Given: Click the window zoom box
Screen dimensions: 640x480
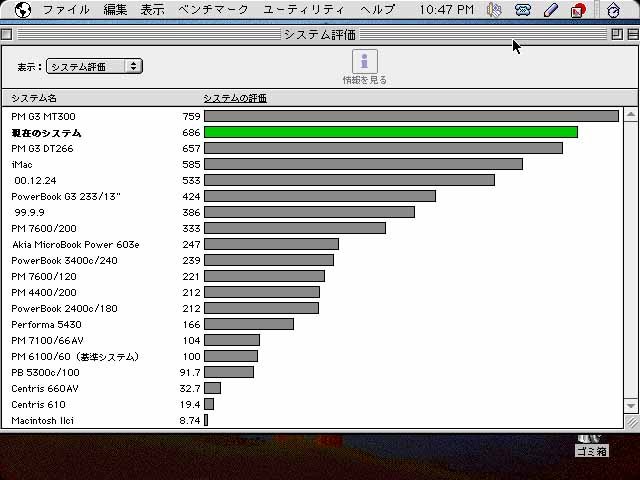Looking at the screenshot, I should click(x=617, y=34).
